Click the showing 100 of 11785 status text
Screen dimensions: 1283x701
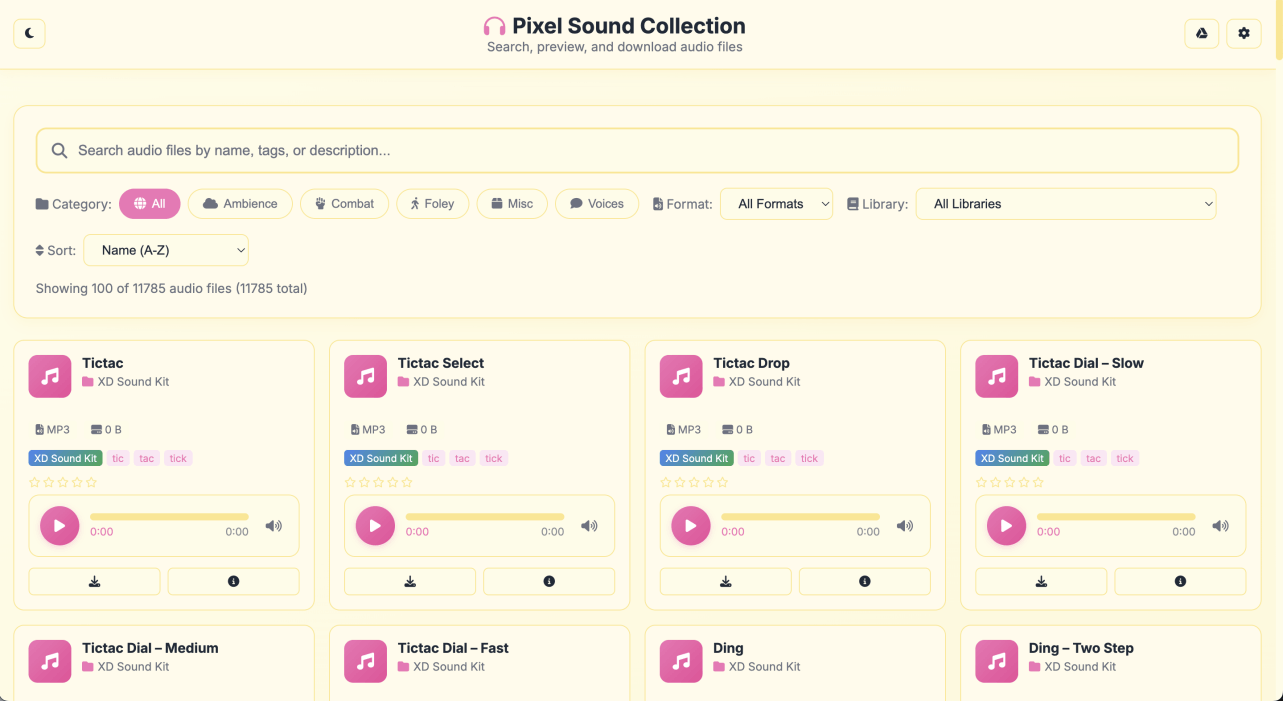(172, 288)
